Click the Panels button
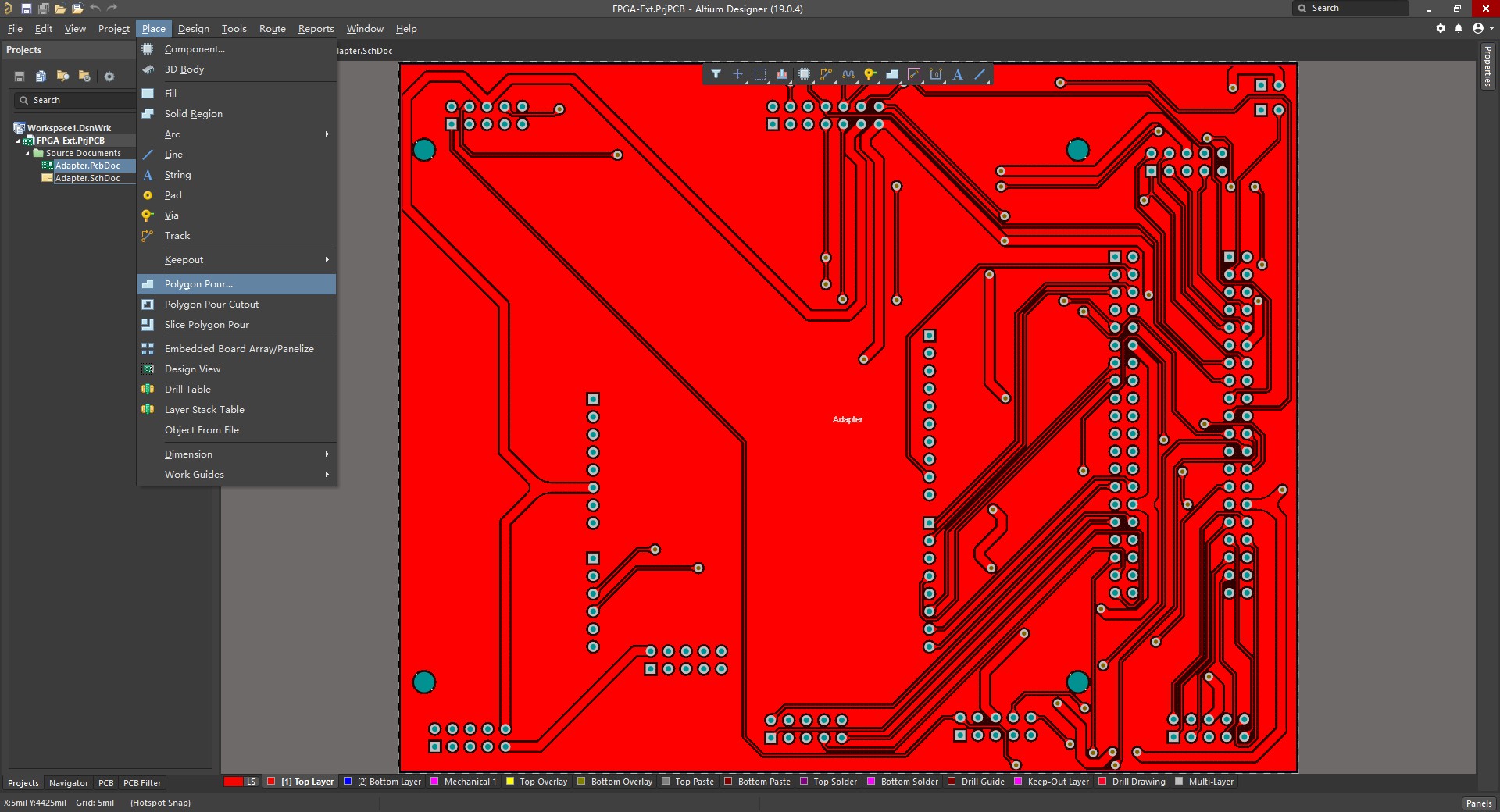1500x812 pixels. point(1479,803)
